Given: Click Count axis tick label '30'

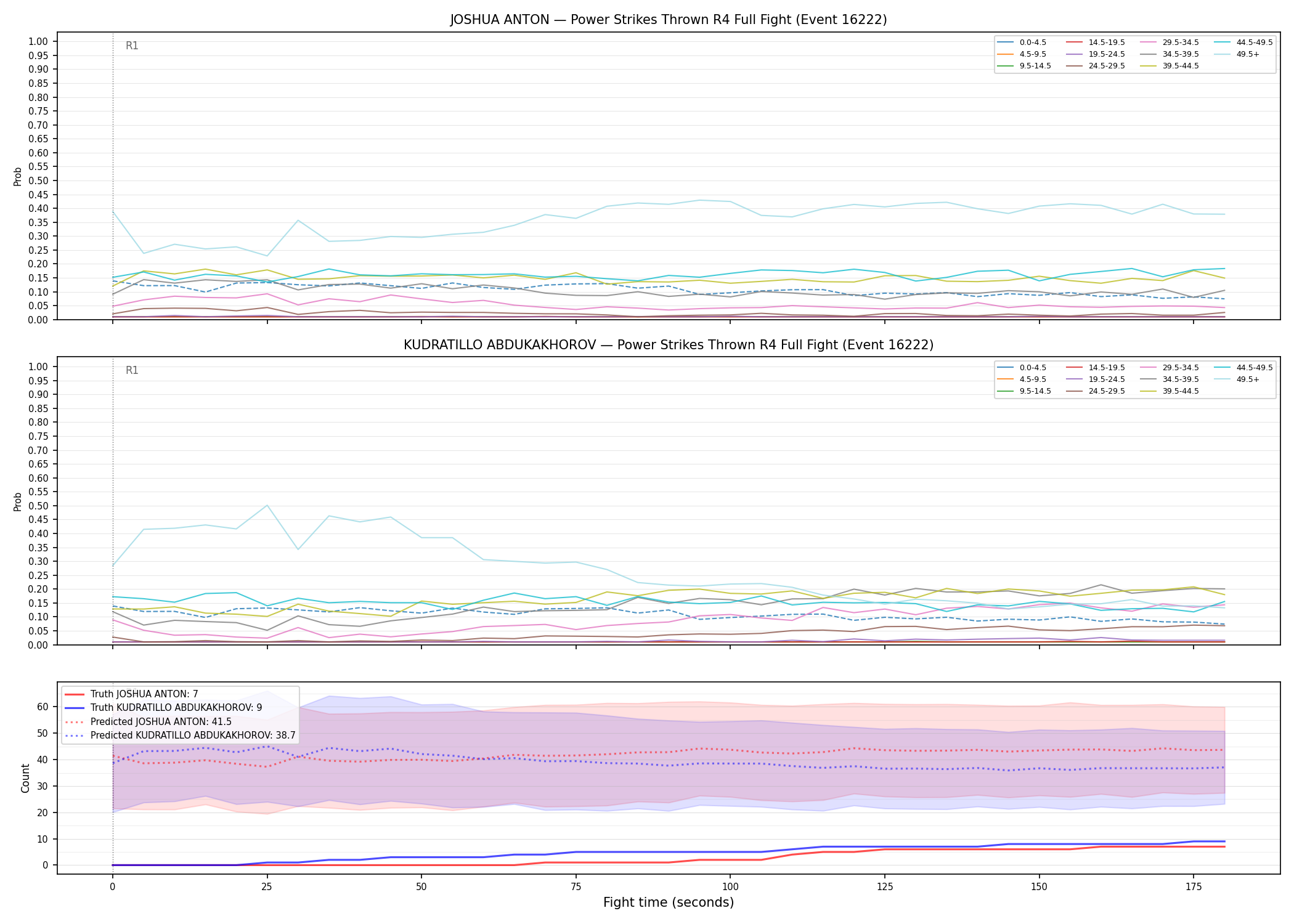Looking at the screenshot, I should 43,787.
